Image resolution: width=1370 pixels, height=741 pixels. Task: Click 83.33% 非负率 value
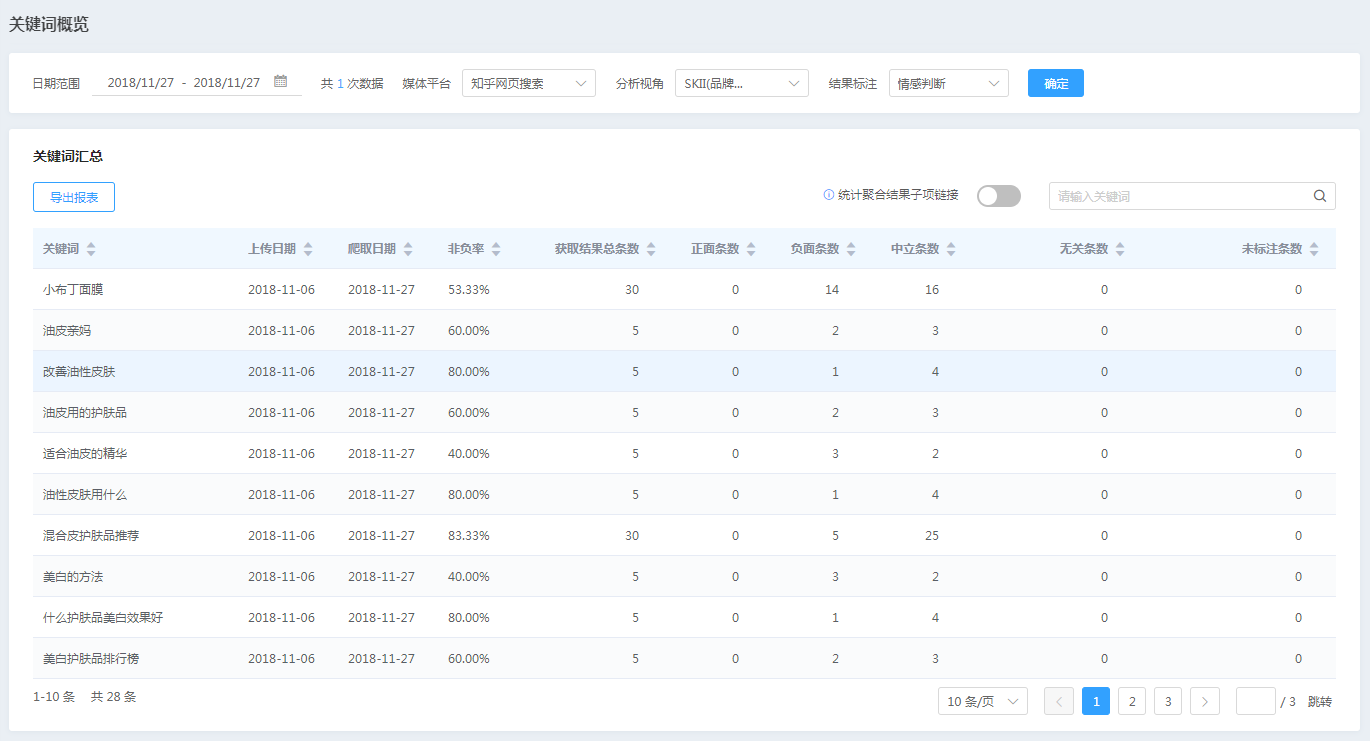pos(469,536)
